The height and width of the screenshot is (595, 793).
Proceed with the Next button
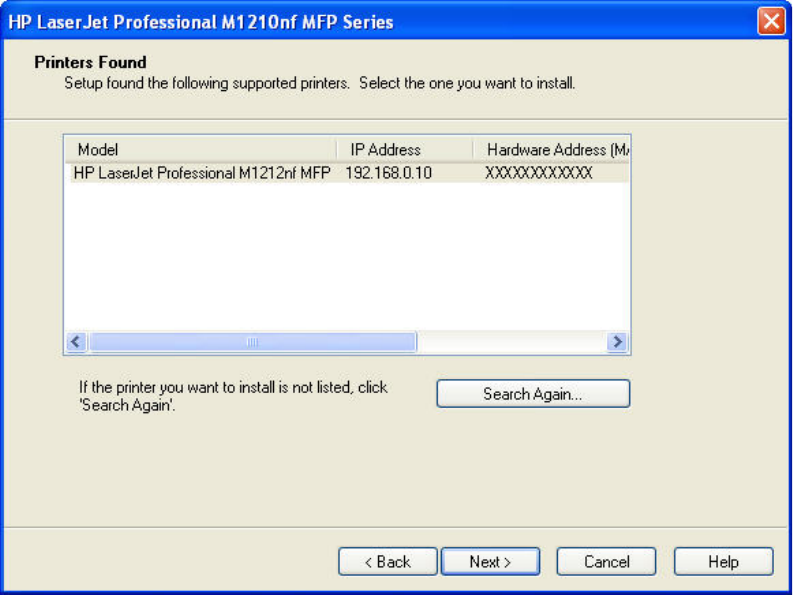(x=490, y=562)
